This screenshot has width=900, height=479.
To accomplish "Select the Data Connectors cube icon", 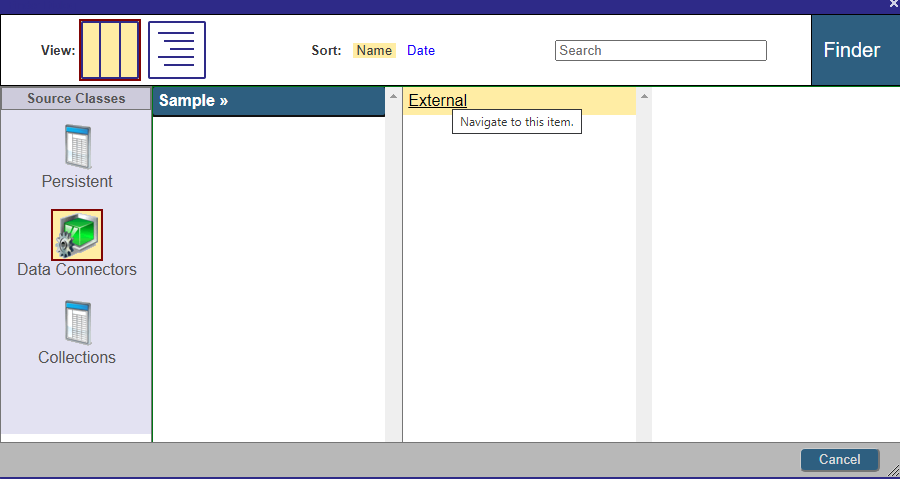I will click(x=77, y=235).
